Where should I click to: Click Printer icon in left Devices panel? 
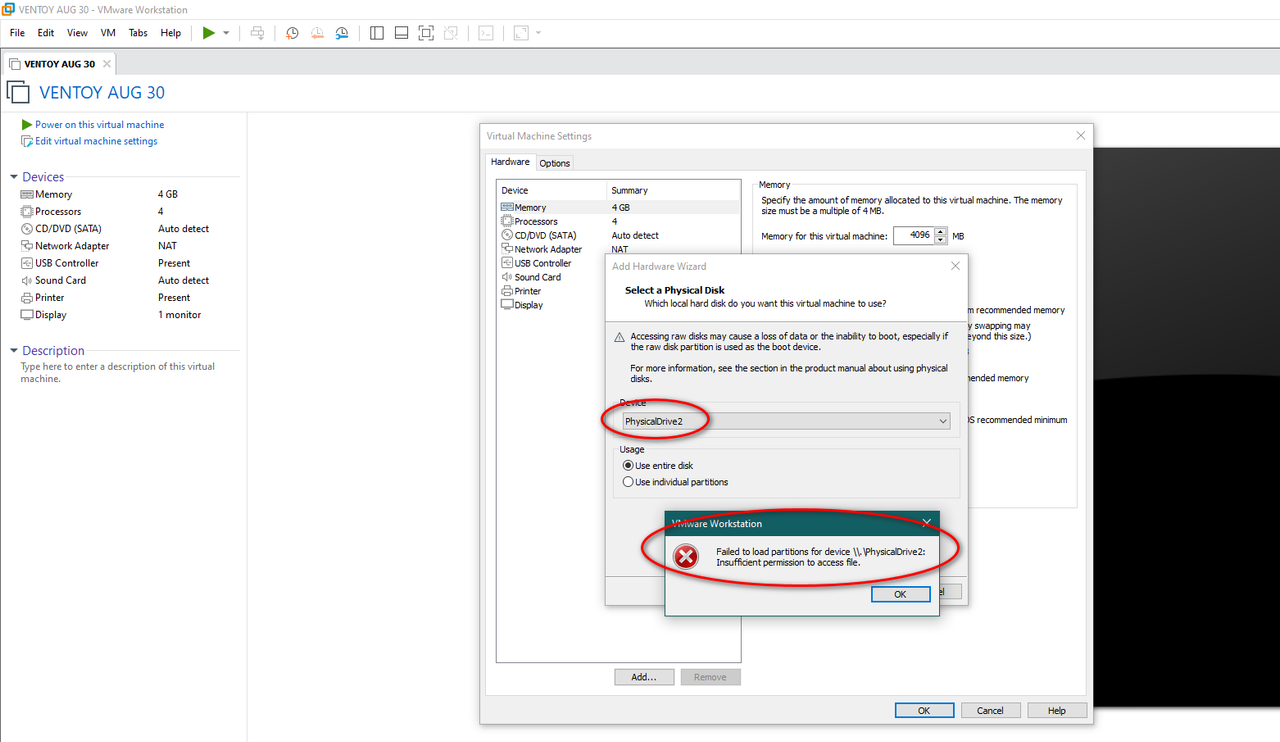[x=27, y=298]
